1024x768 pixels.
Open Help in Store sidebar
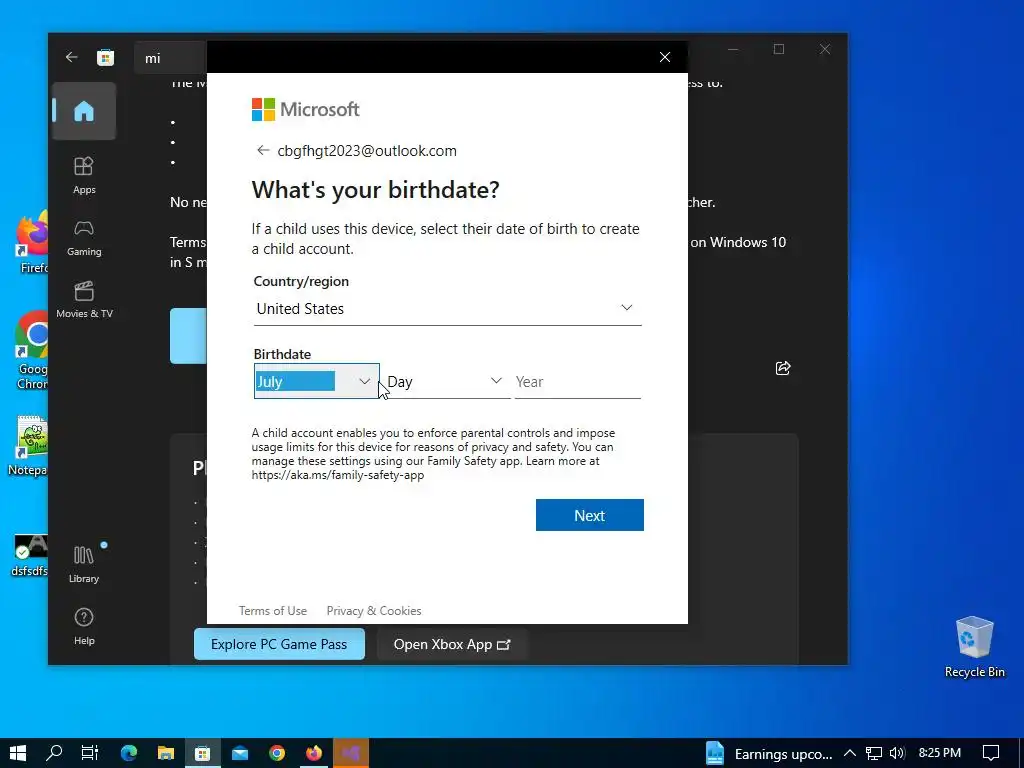pyautogui.click(x=84, y=626)
